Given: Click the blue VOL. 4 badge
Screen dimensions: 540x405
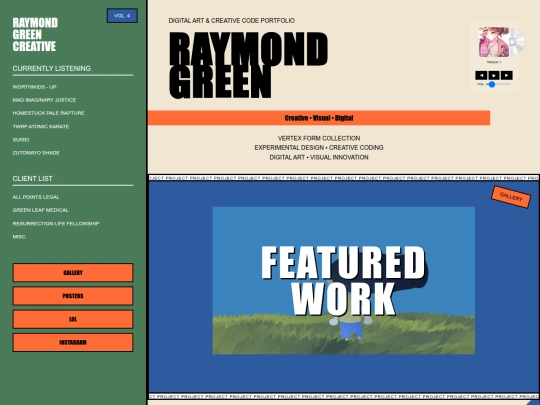Looking at the screenshot, I should pos(122,16).
